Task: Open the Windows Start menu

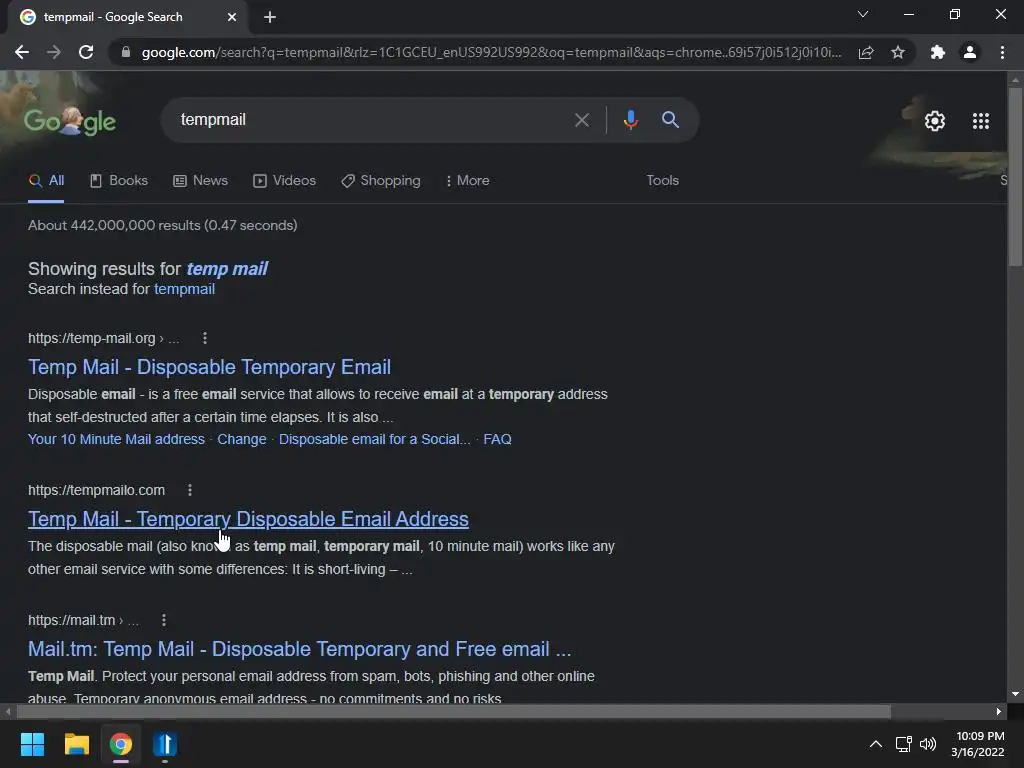Action: click(32, 744)
